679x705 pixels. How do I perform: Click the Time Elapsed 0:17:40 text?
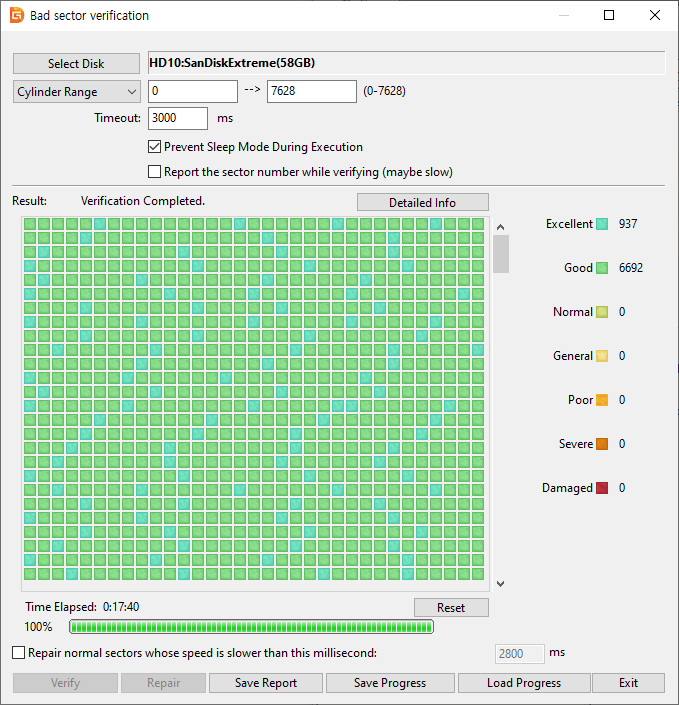[82, 607]
